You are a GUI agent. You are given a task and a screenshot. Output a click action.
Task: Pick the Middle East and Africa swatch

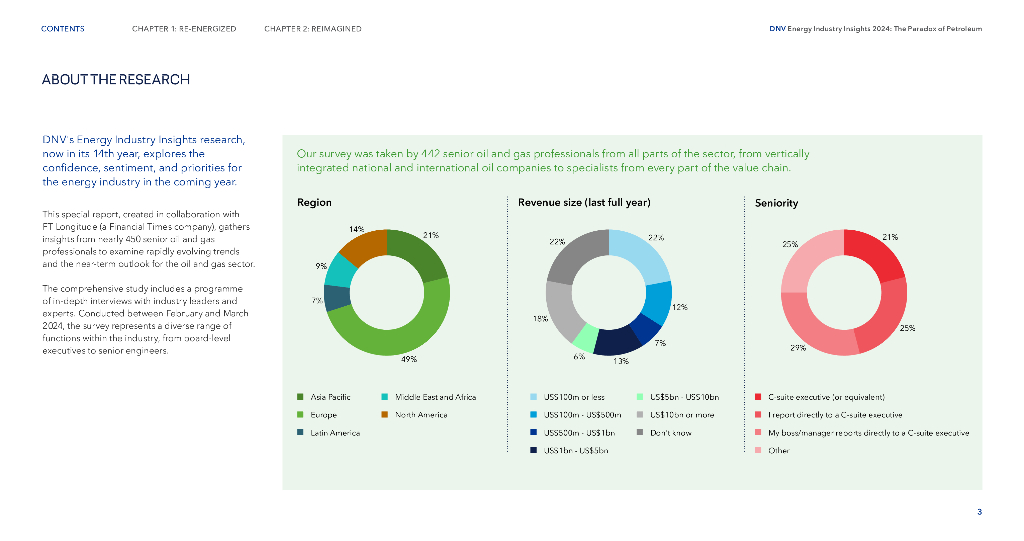386,397
